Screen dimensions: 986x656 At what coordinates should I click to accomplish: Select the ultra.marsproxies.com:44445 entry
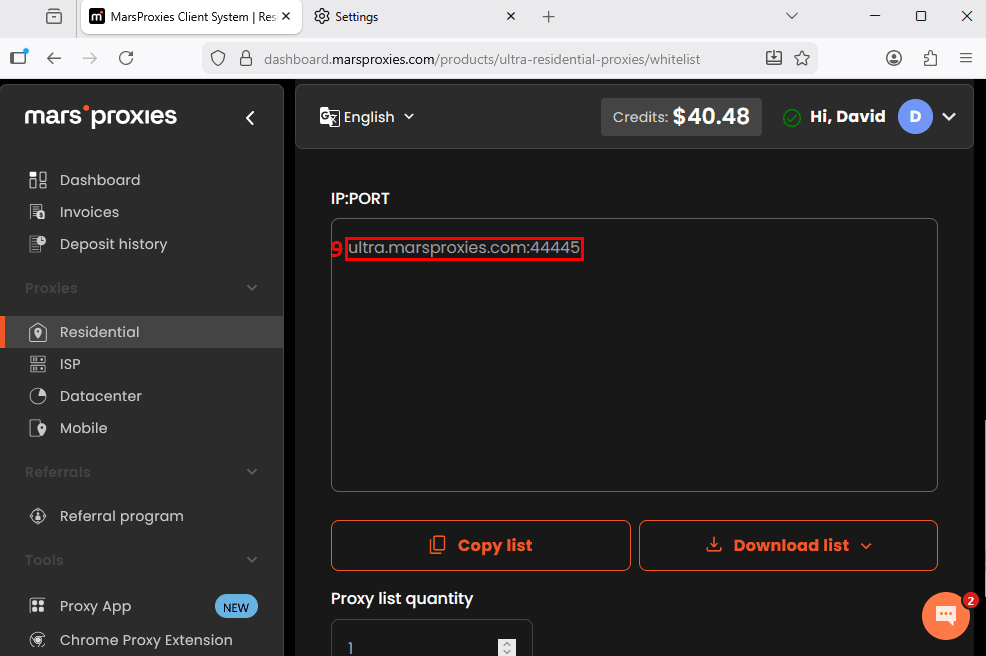pyautogui.click(x=464, y=248)
